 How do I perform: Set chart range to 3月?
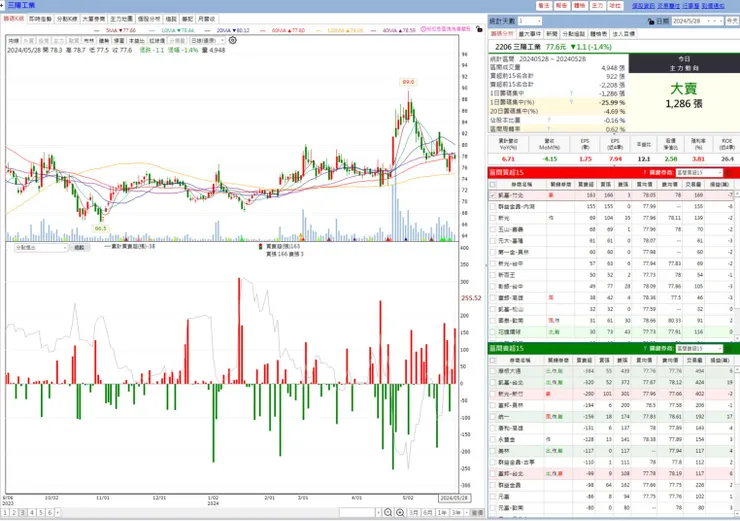(x=414, y=513)
